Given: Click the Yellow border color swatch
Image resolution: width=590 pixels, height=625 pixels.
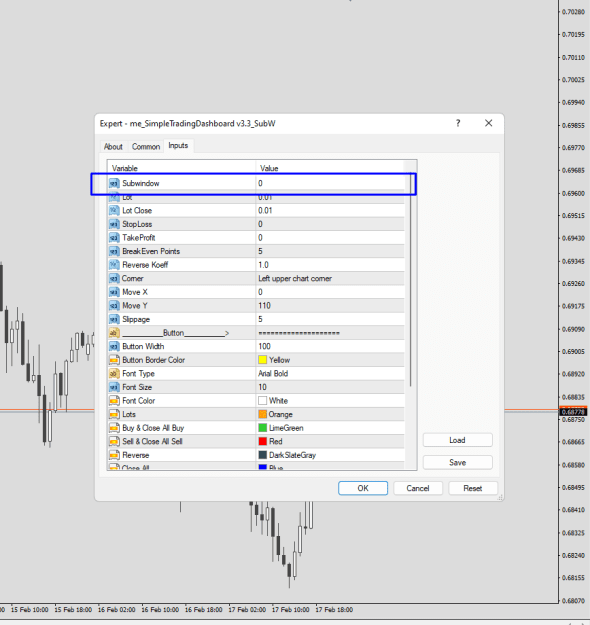Looking at the screenshot, I should [x=262, y=360].
